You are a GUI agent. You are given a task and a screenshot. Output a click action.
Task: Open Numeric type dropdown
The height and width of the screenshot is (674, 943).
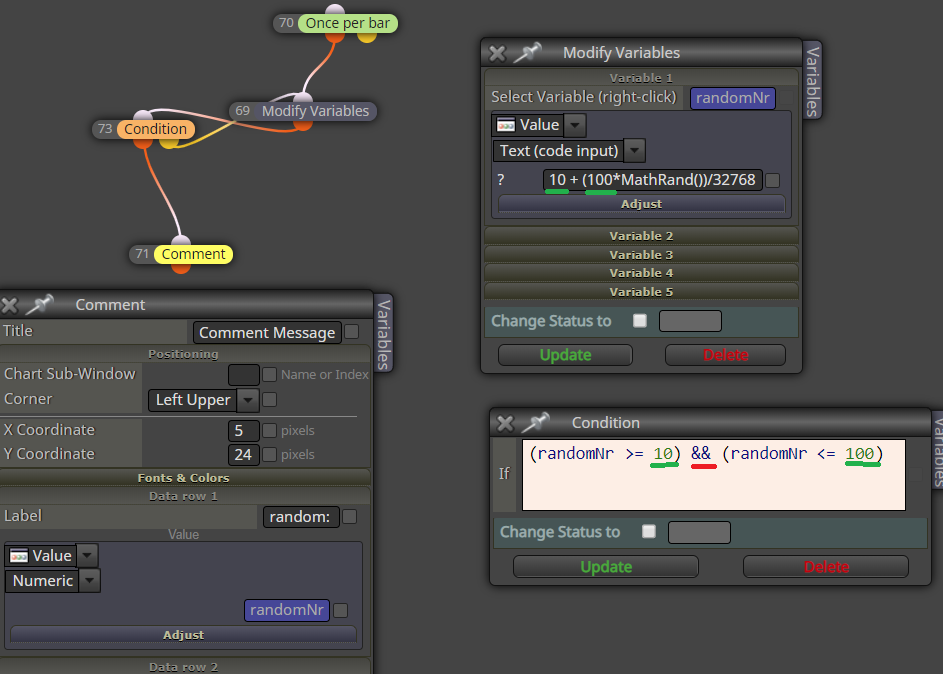[90, 581]
